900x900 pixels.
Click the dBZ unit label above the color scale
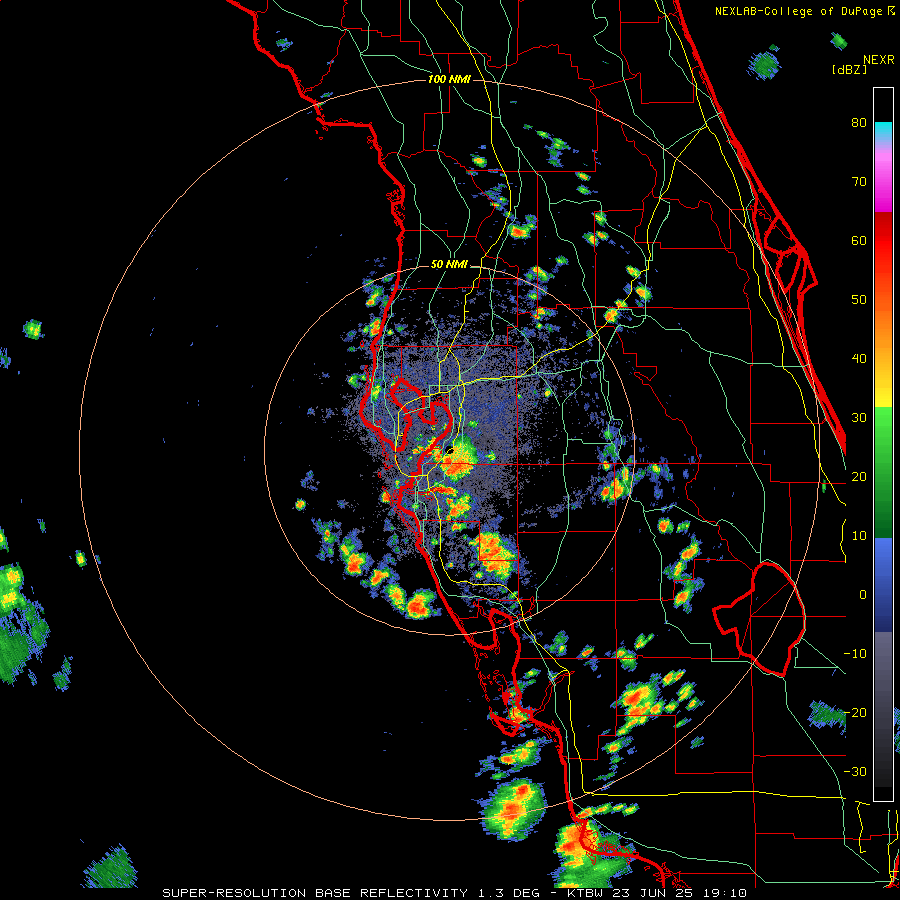tap(849, 70)
